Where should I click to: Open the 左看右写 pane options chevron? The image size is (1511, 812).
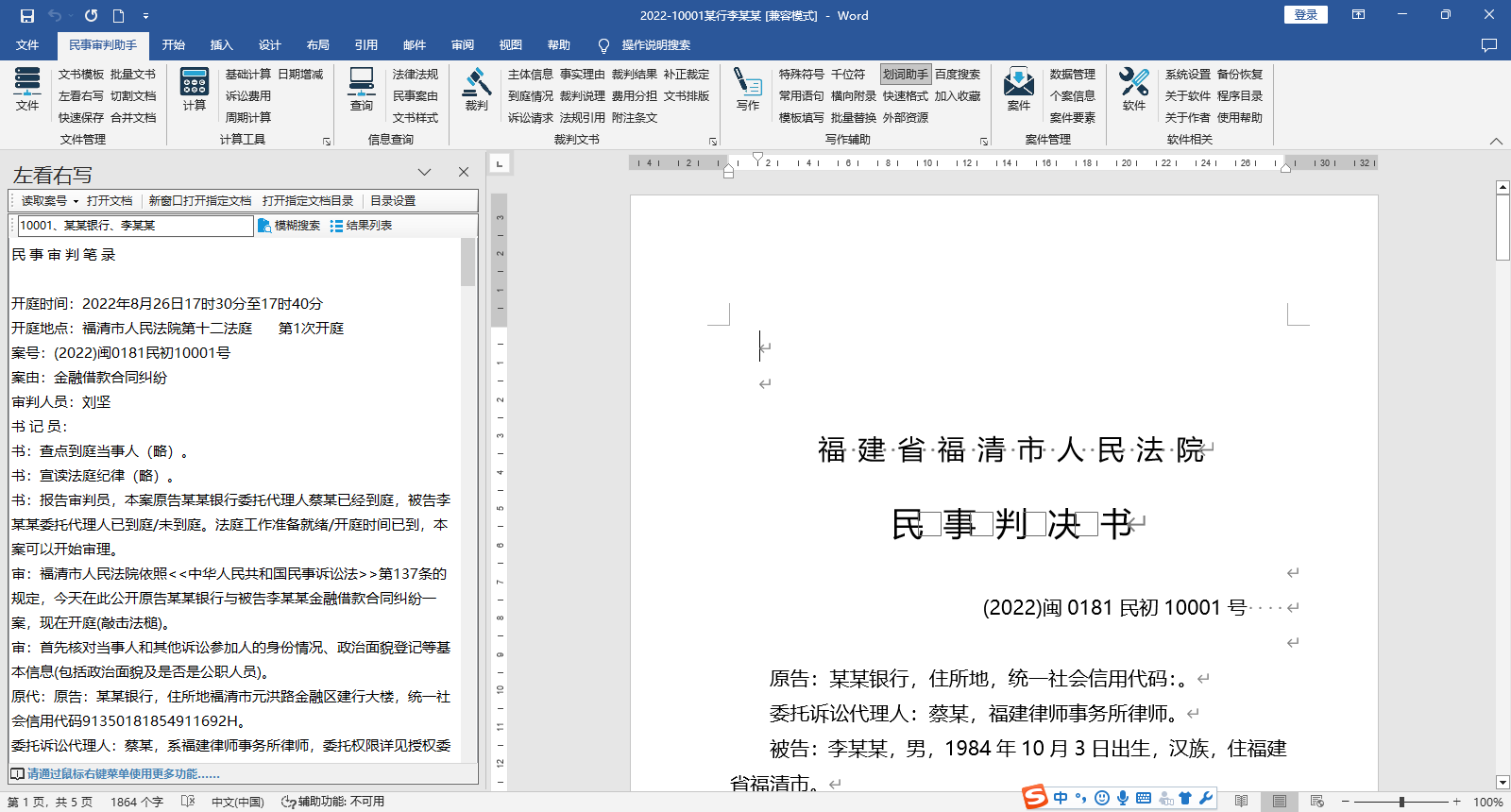tap(424, 172)
